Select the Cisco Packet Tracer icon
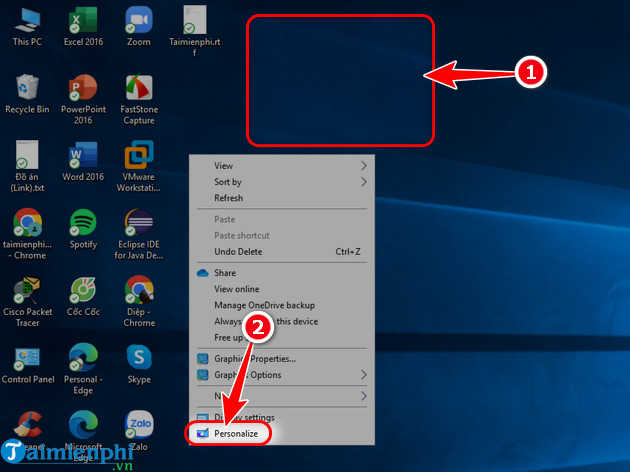Screen dimensions: 630x472 pyautogui.click(x=27, y=290)
